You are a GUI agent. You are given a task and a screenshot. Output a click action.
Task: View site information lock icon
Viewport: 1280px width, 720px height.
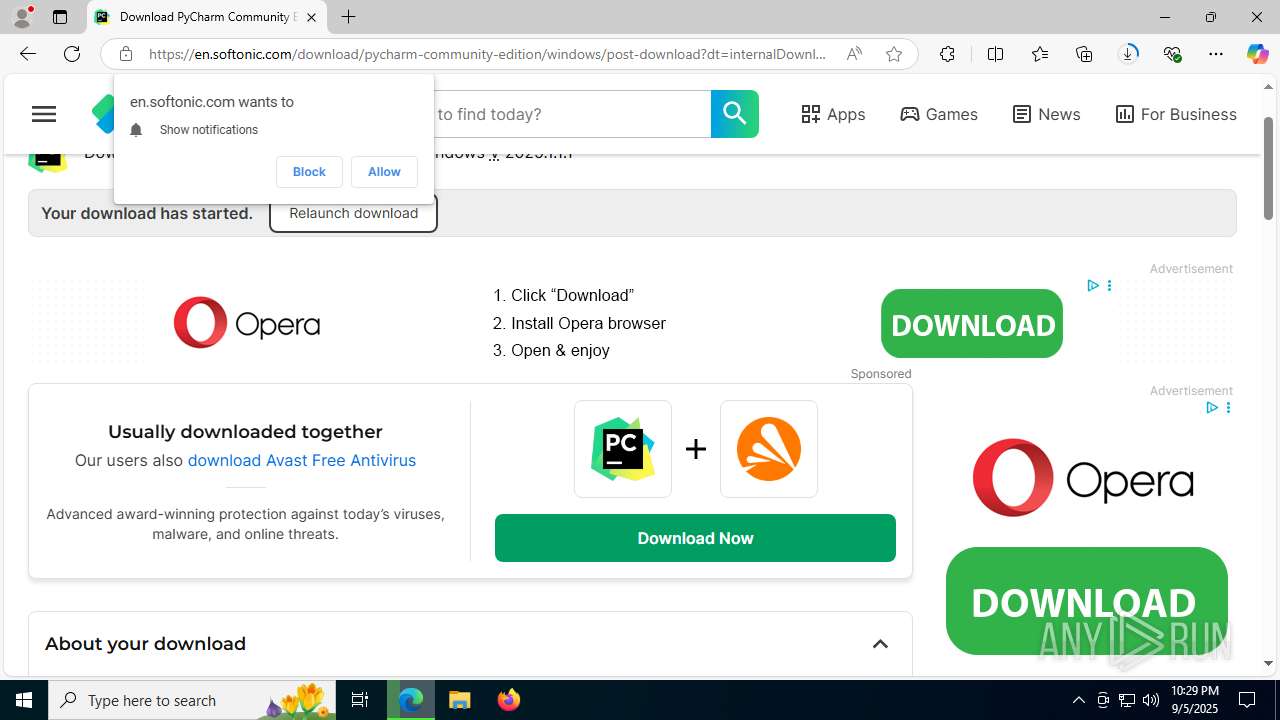(125, 54)
